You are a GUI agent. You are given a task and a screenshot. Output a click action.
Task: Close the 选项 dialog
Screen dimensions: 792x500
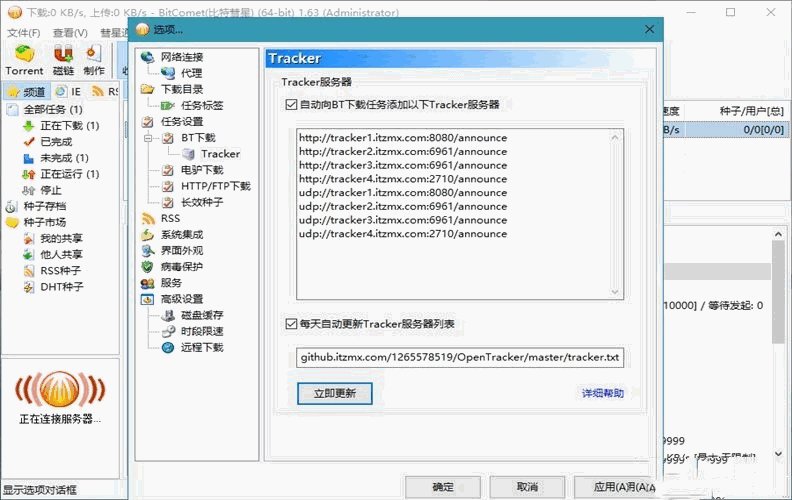coord(650,30)
